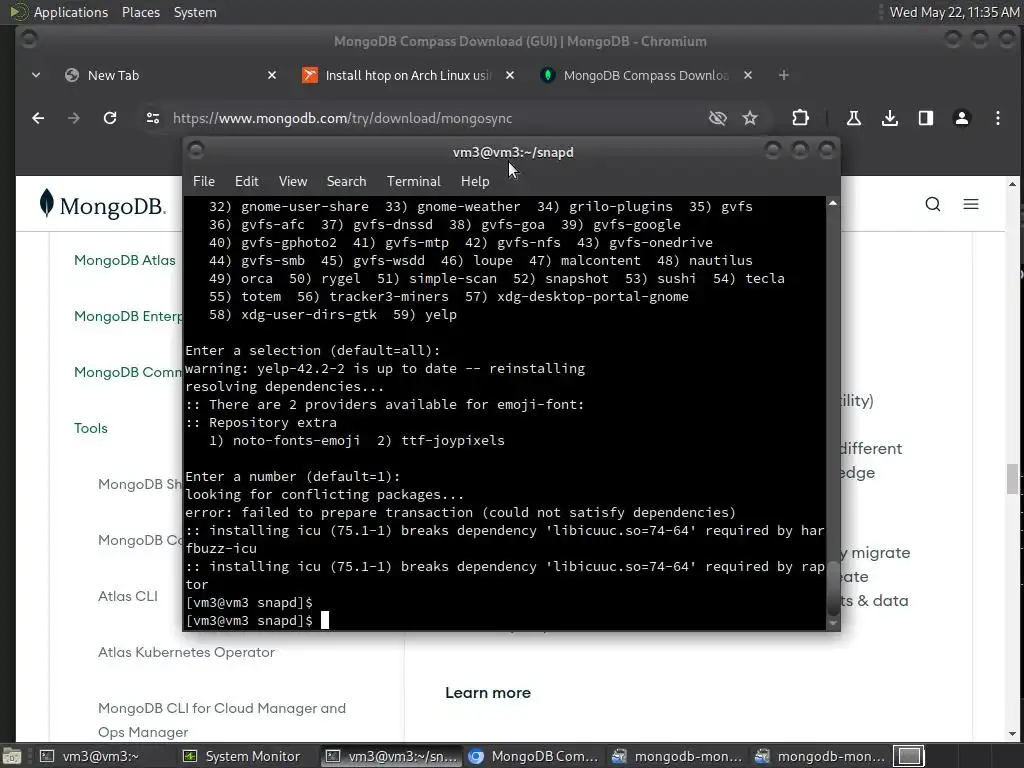Click the workspace switcher in taskbar
The image size is (1024, 768).
[909, 756]
